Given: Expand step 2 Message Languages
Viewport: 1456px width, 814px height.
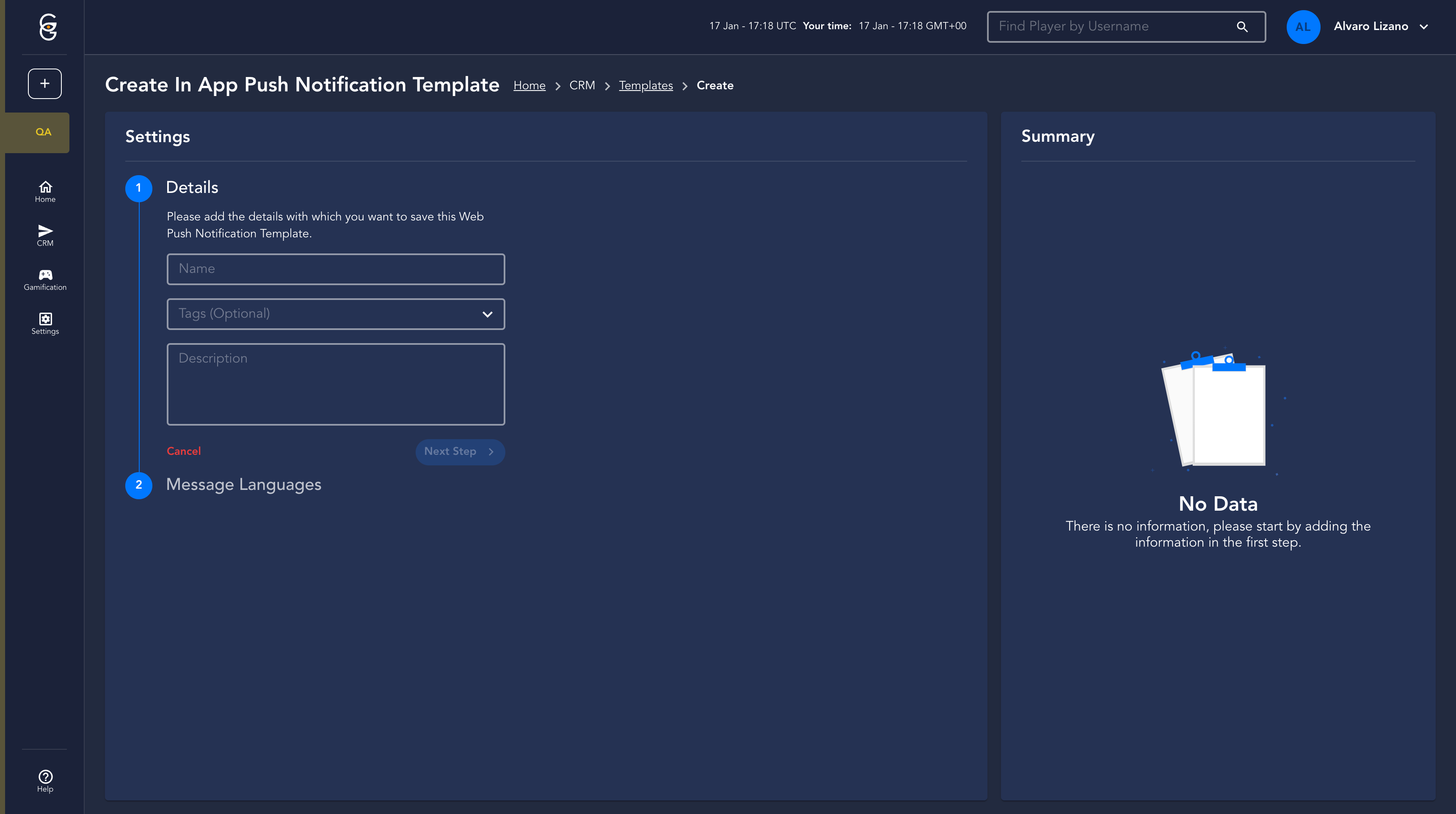Looking at the screenshot, I should tap(243, 485).
